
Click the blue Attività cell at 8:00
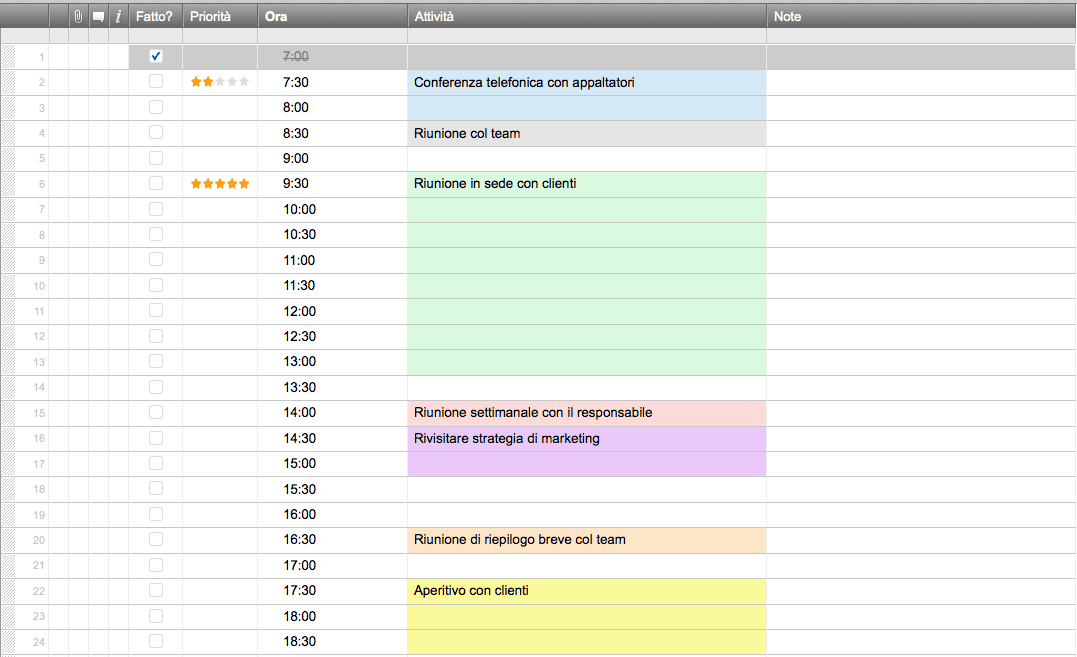coord(587,108)
